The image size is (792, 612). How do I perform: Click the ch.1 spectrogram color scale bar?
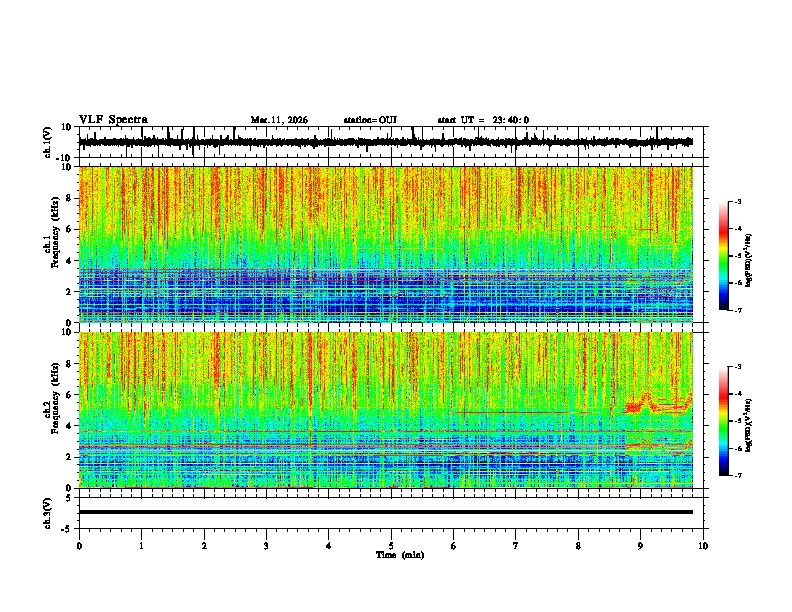coord(723,256)
